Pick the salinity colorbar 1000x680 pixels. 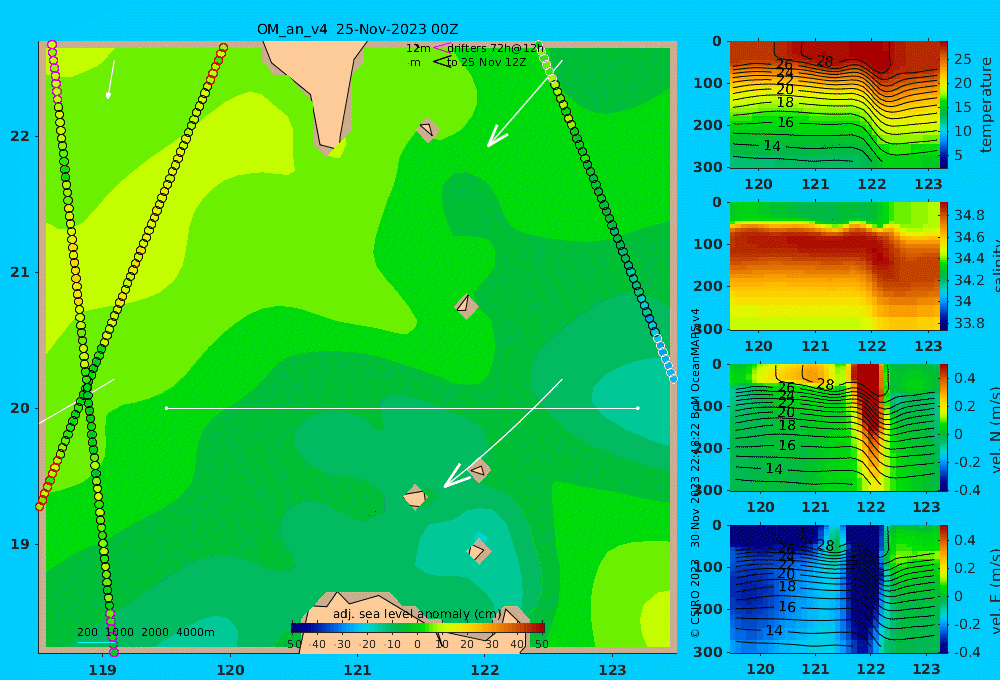944,266
